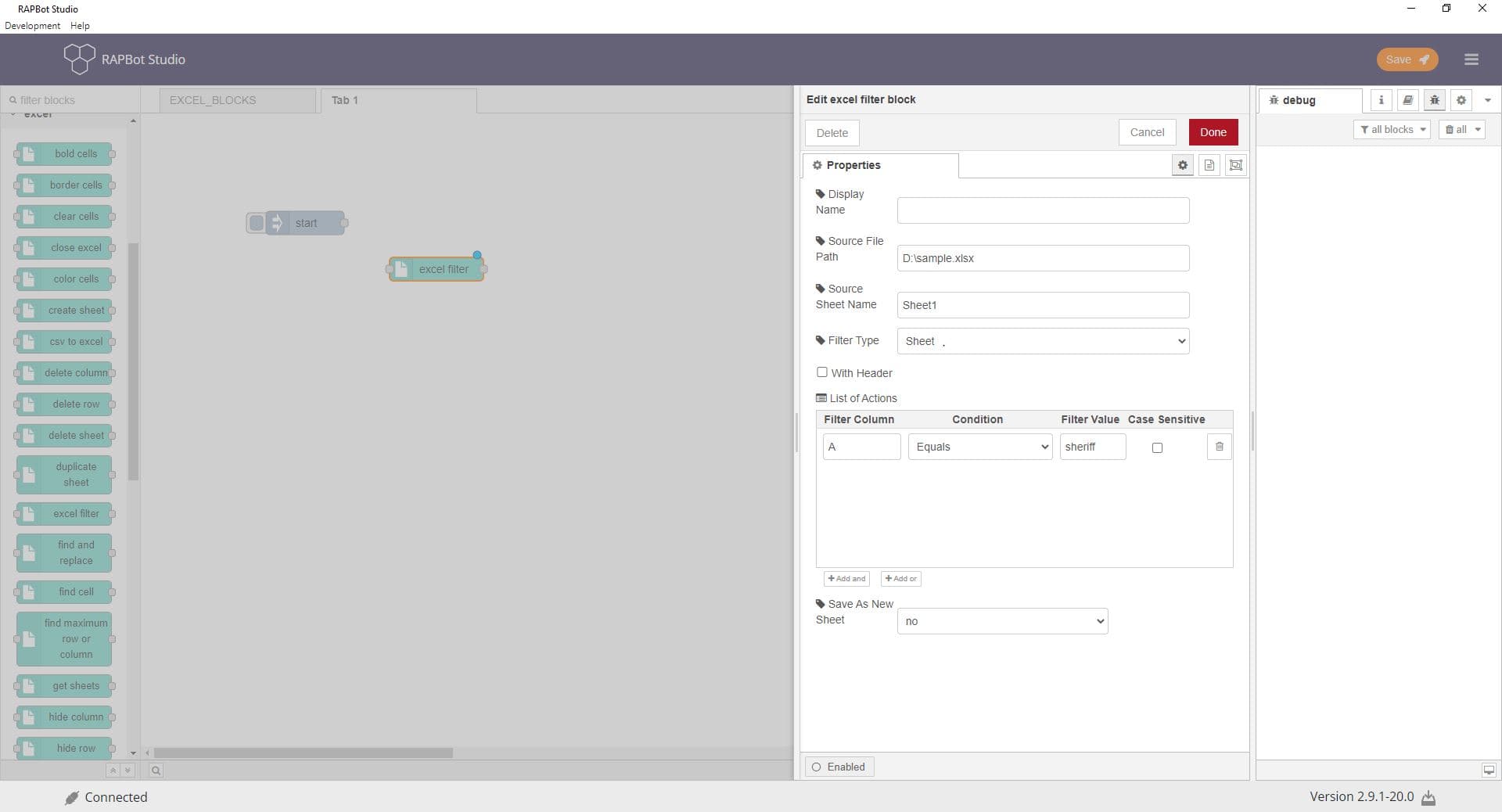
Task: Click the Filter Value field containing sheriff
Action: [1092, 447]
